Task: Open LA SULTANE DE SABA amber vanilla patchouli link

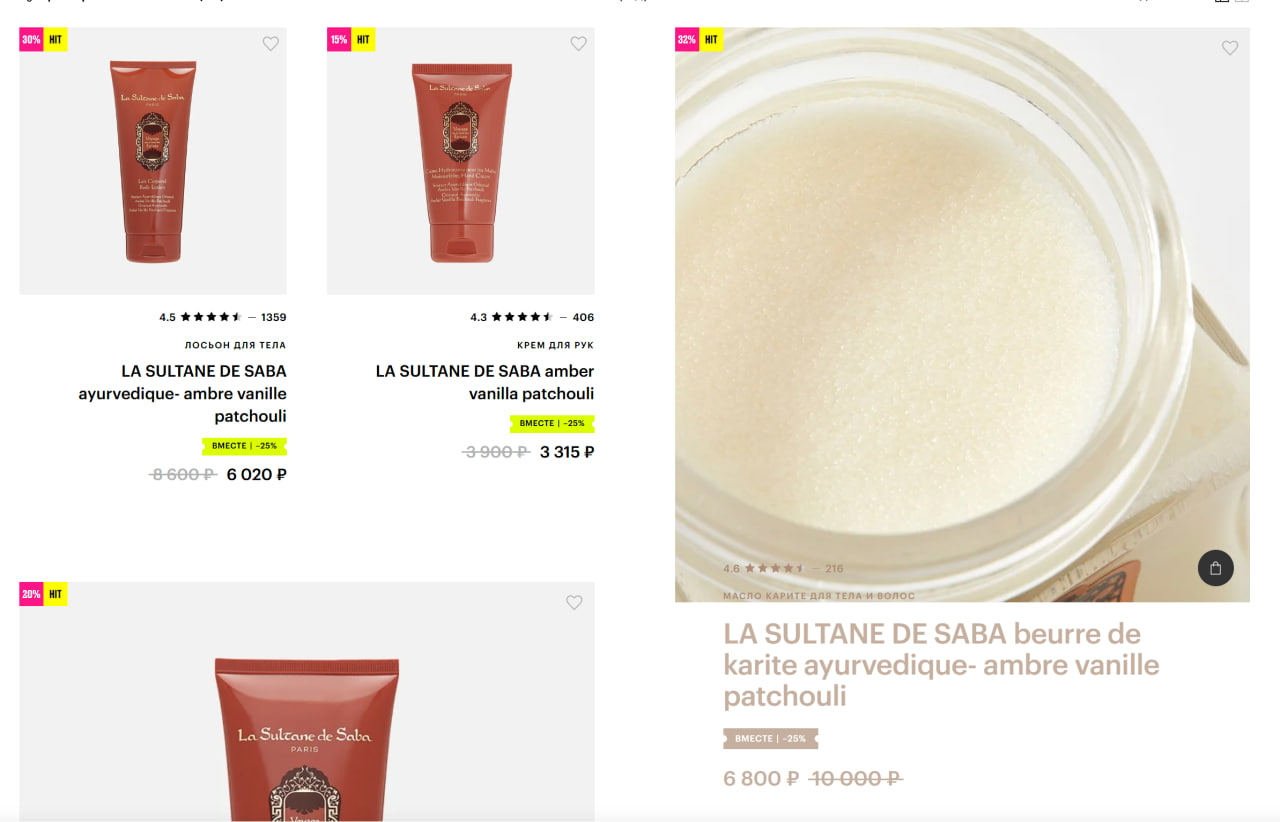Action: click(x=485, y=382)
